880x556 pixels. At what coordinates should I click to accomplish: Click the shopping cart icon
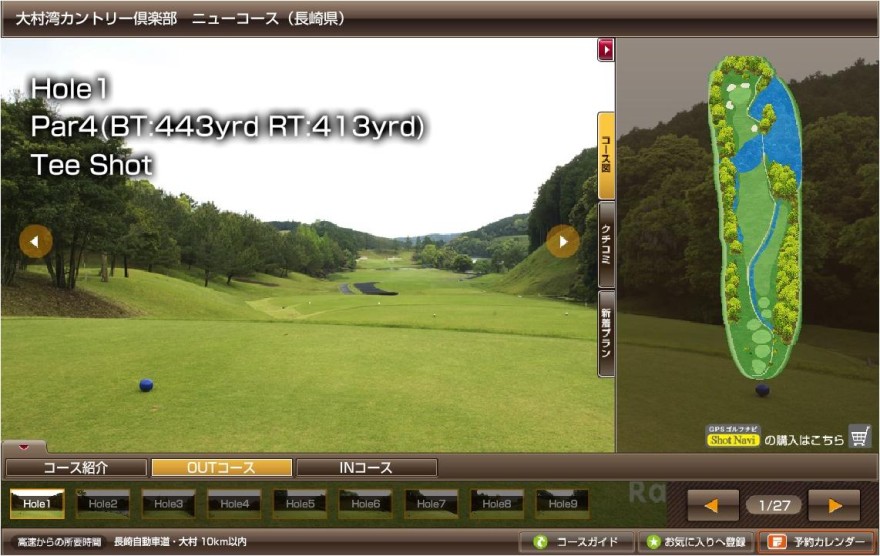click(859, 436)
